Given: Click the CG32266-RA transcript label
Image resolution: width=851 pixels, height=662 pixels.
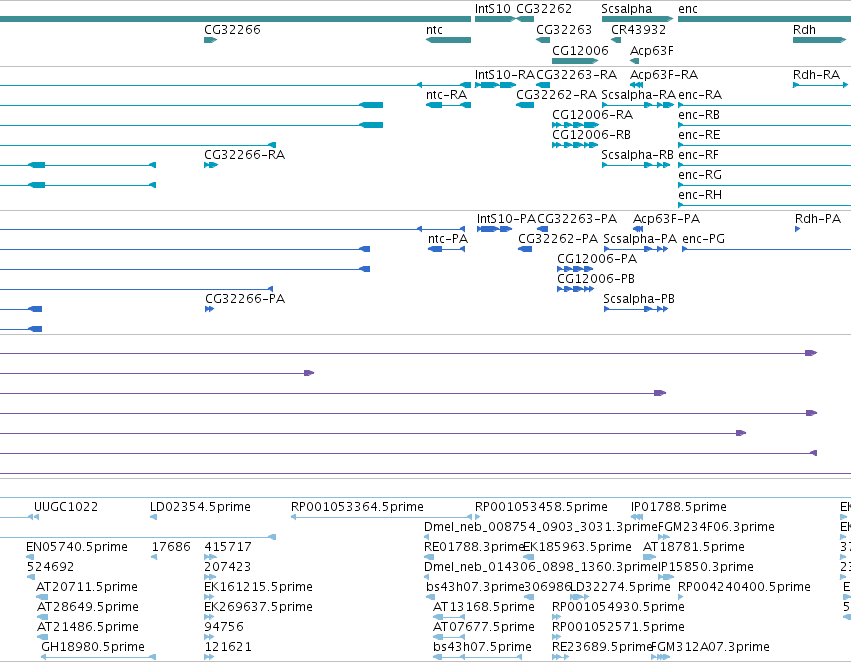Looking at the screenshot, I should pos(245,155).
